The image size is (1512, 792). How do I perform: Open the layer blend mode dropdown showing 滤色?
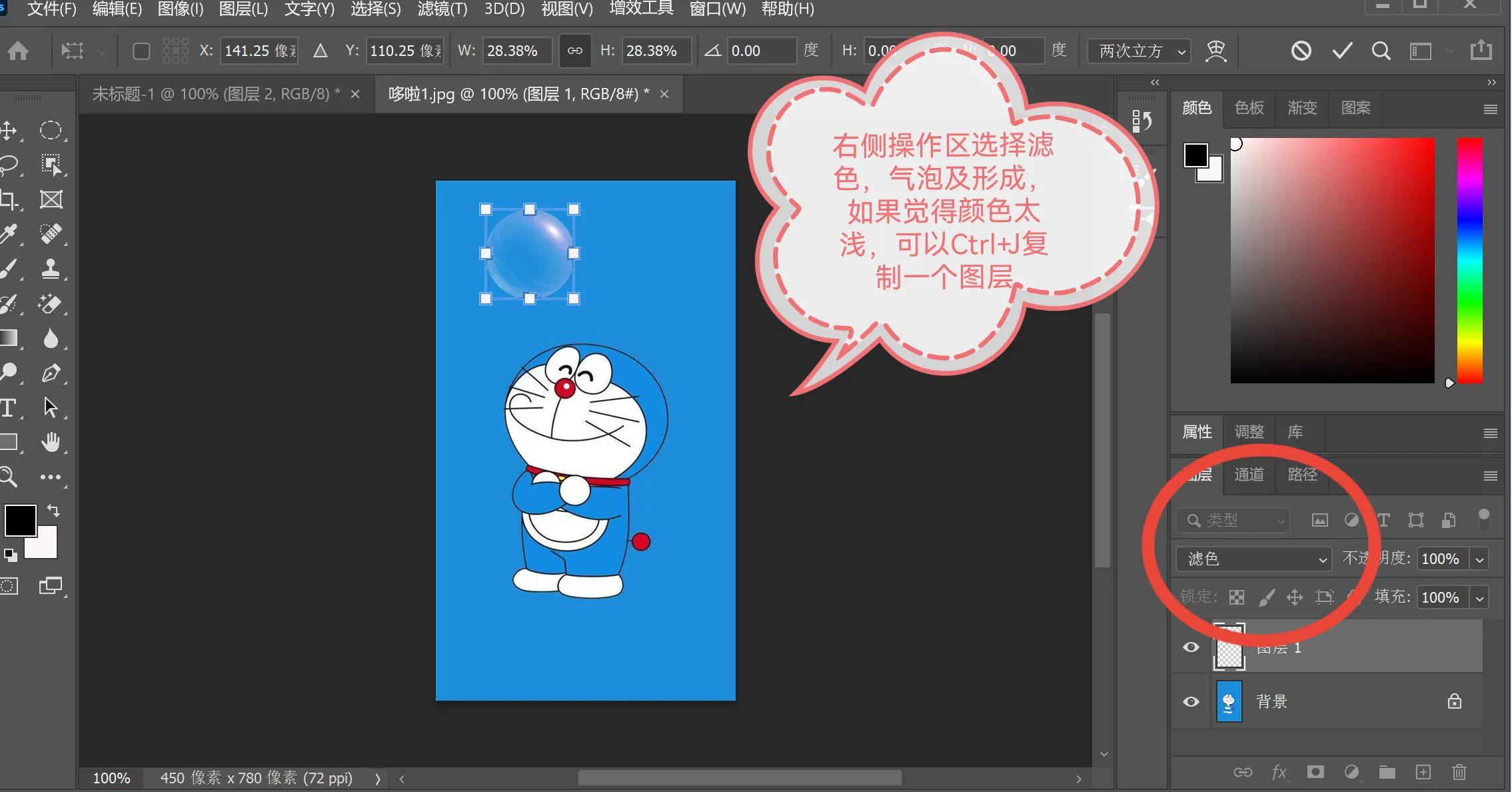point(1253,559)
